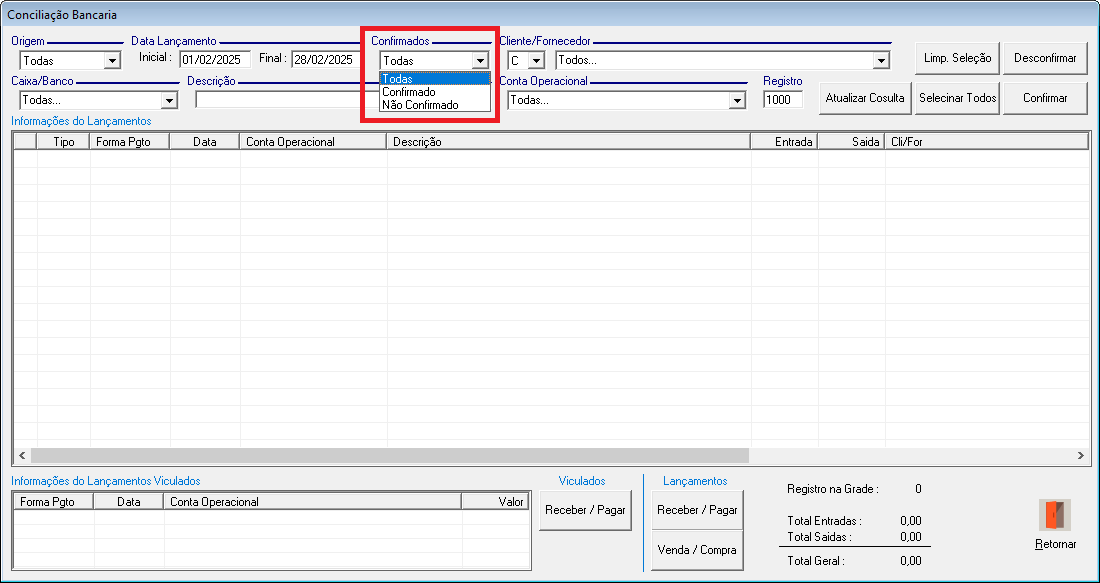Select 'Confirmado' from the open dropdown list

(409, 92)
